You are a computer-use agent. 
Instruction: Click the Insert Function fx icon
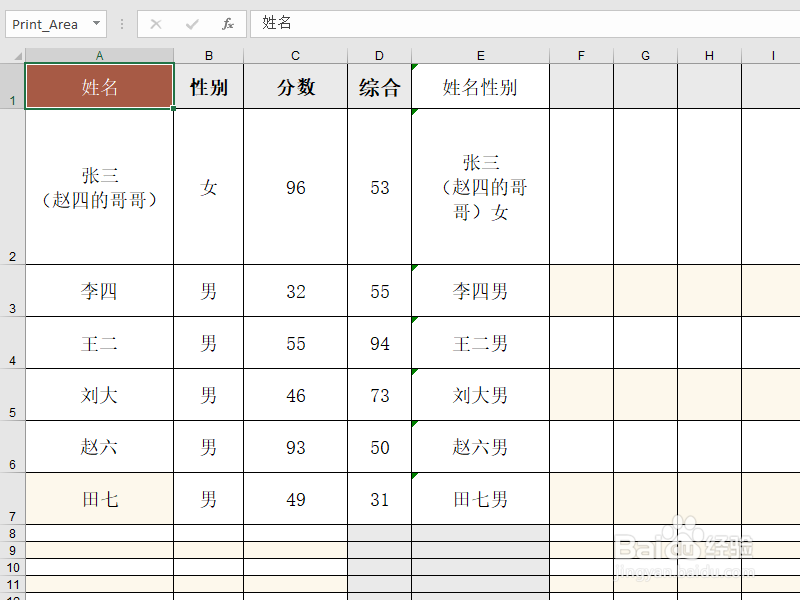tap(227, 23)
